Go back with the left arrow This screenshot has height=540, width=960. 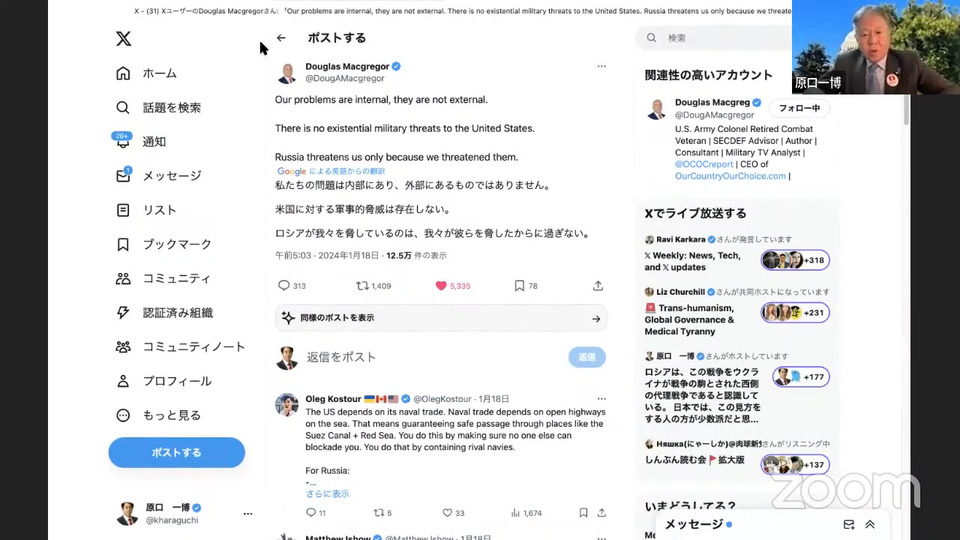click(281, 38)
